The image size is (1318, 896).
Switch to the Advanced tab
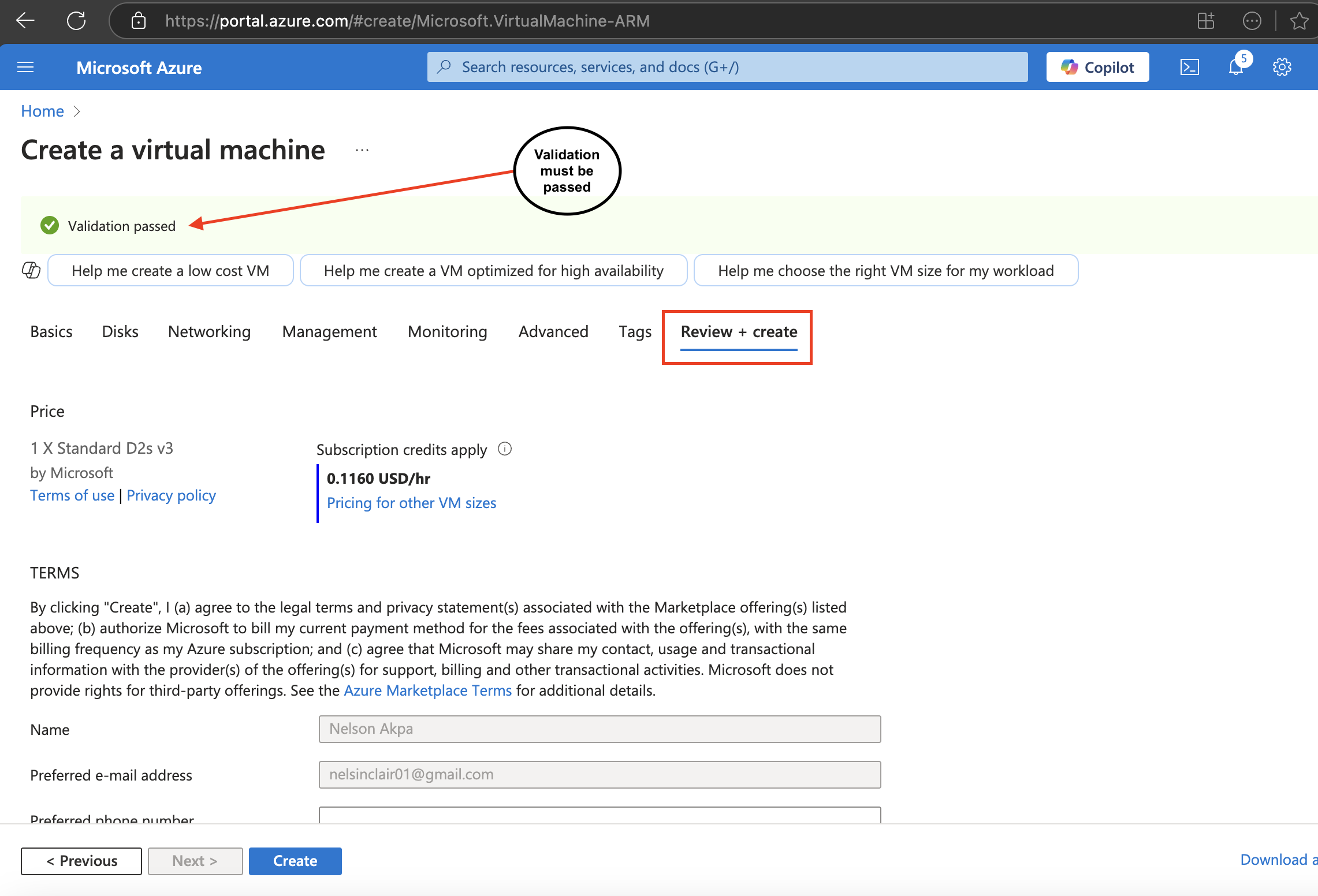[x=553, y=331]
